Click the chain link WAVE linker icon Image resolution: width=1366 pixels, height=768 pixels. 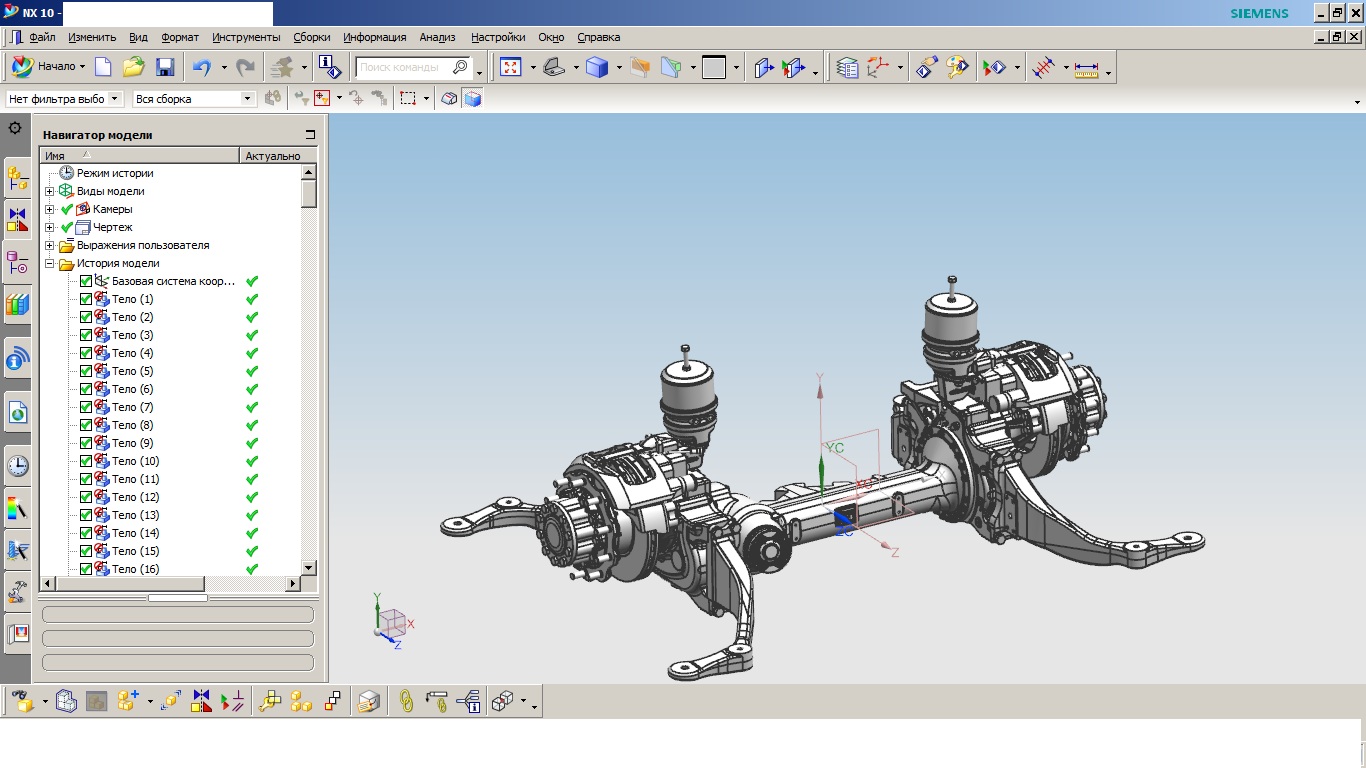(406, 701)
